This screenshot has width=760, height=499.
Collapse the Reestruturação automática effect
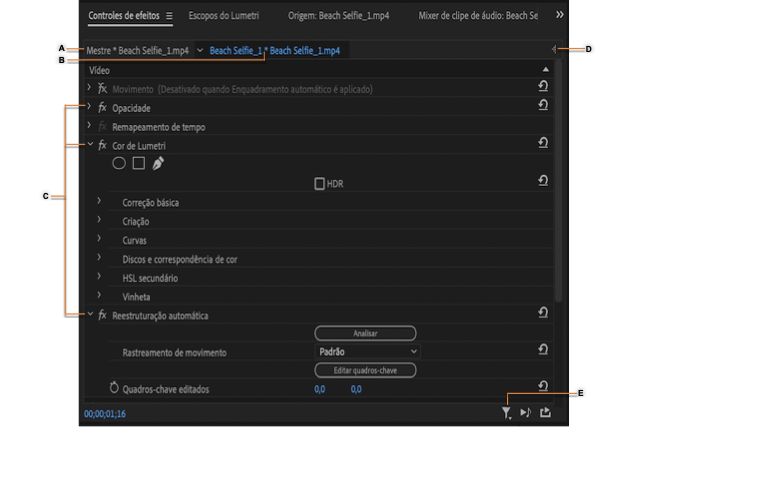tap(90, 314)
